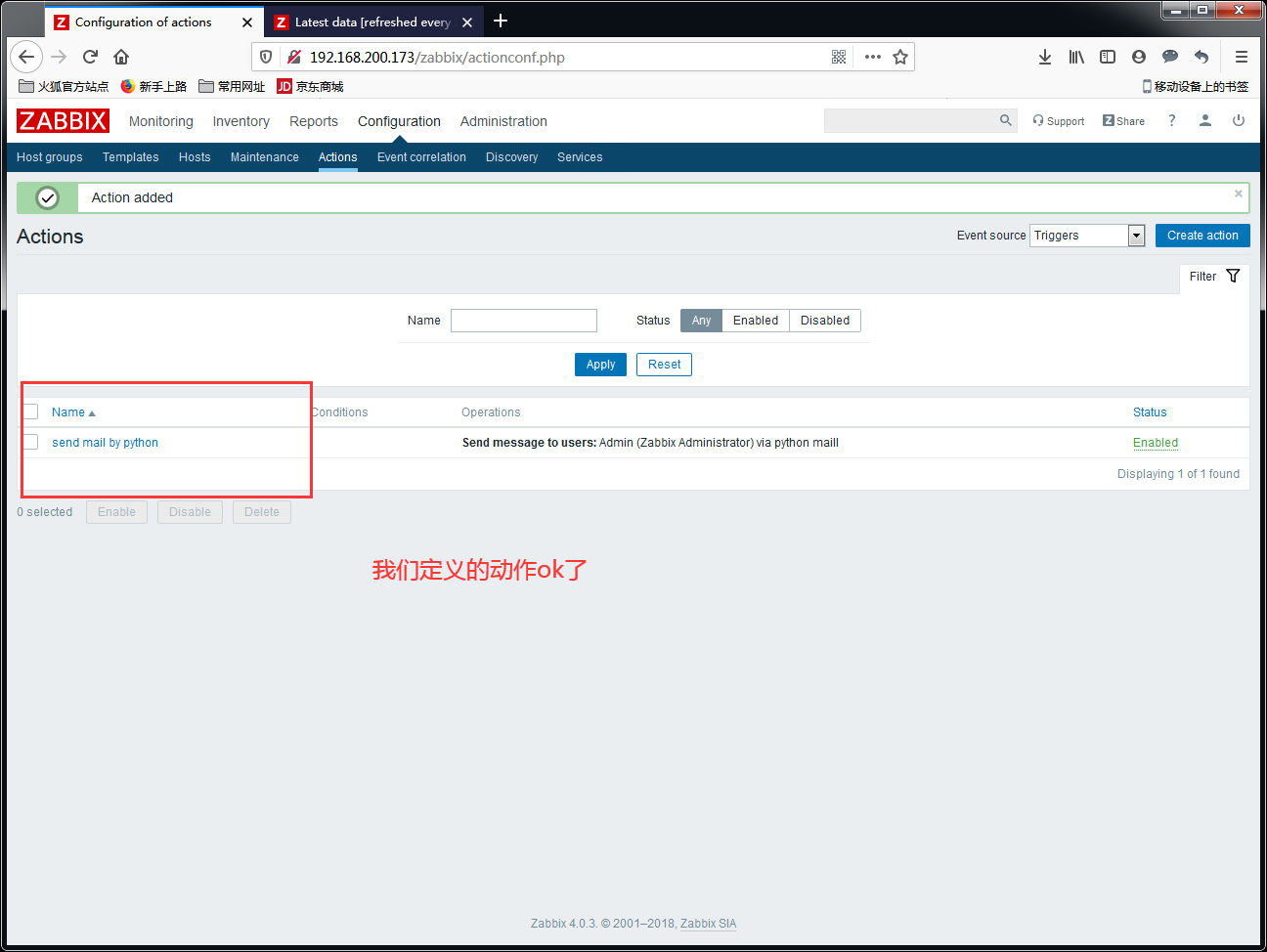1267x952 pixels.
Task: Open the QR code icon in address bar
Action: click(839, 57)
